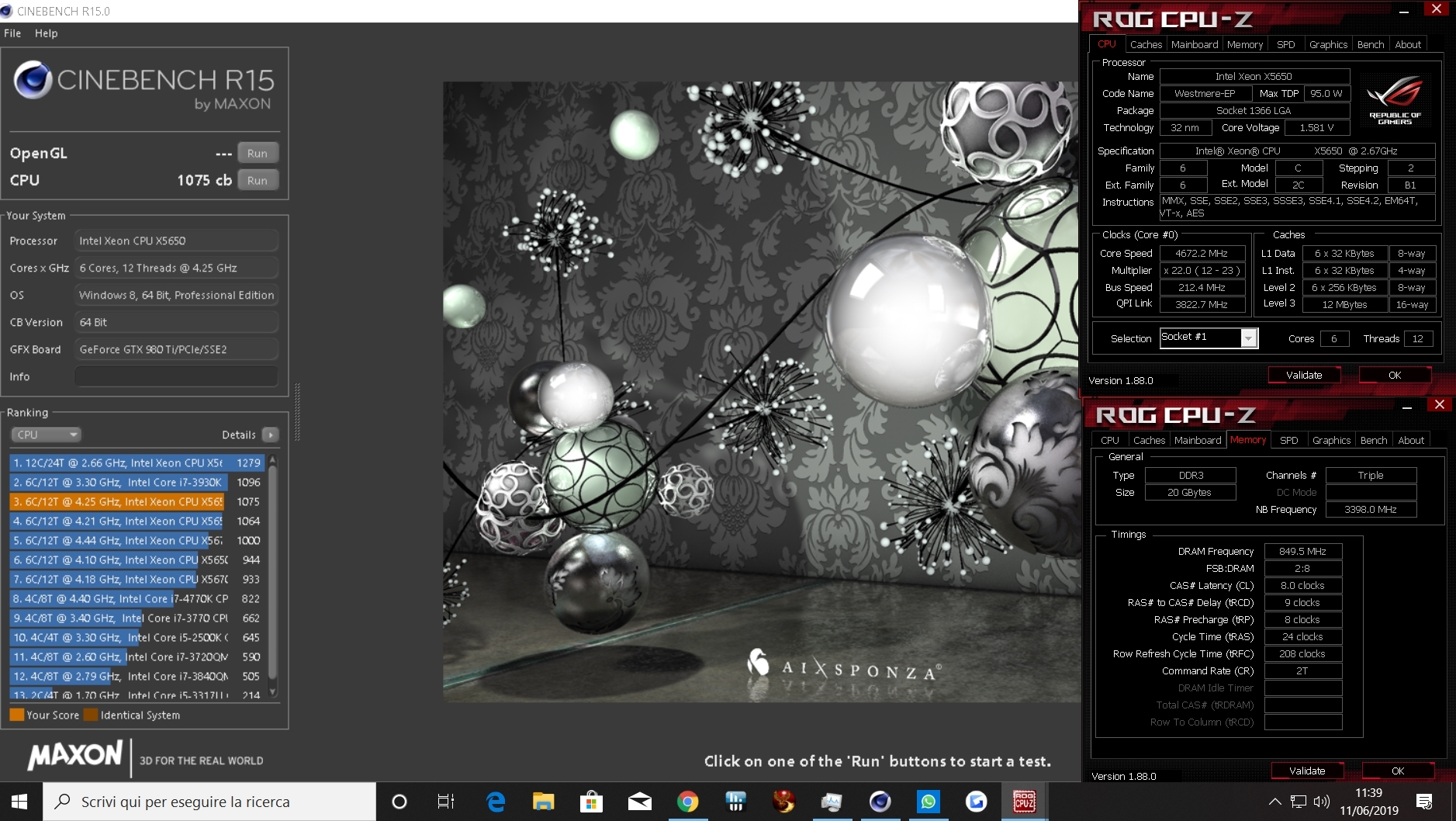
Task: Switch to Graphics tab in upper CPU-Z
Action: 1329,44
